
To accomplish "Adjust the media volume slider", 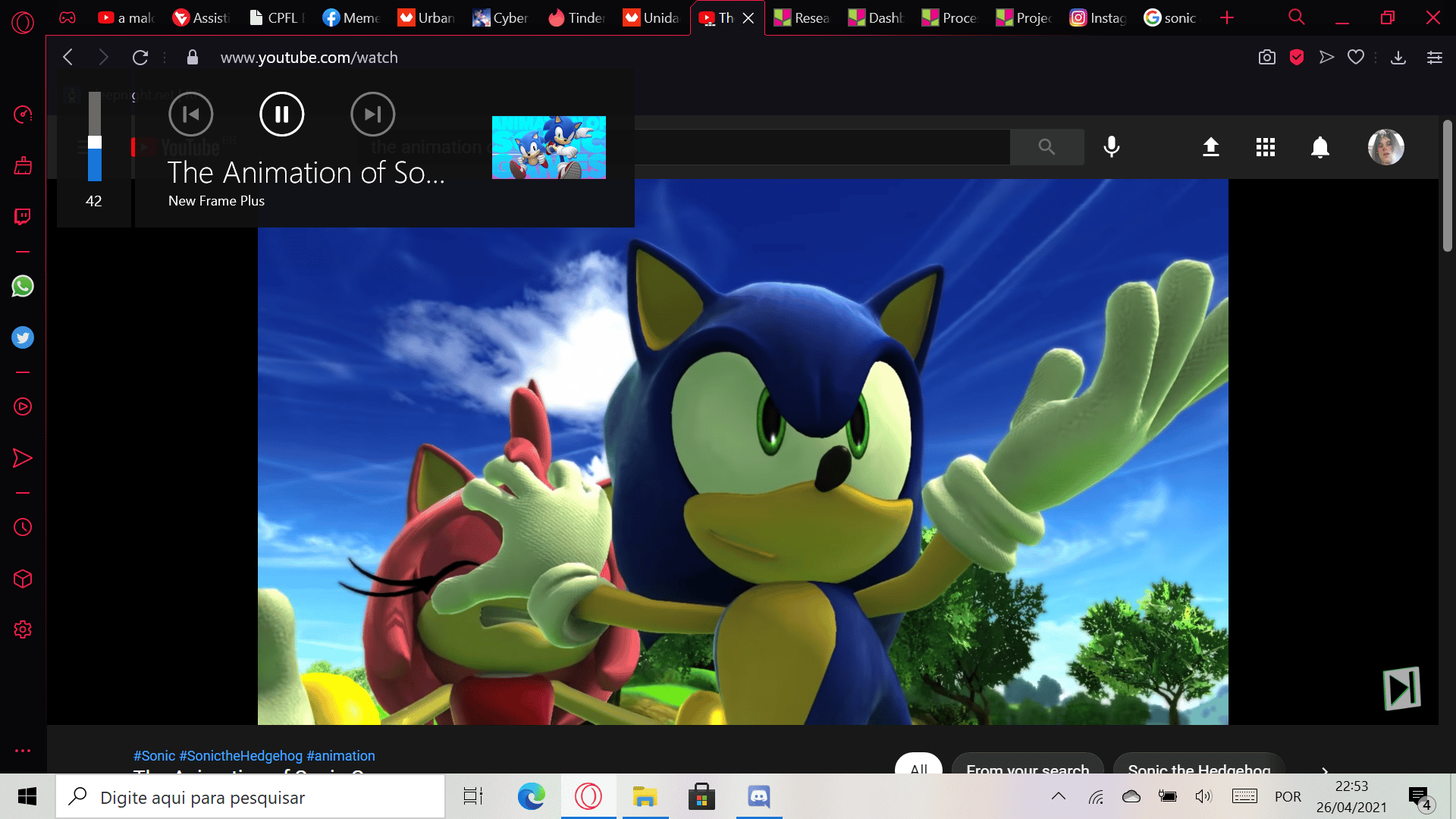I will tap(95, 137).
